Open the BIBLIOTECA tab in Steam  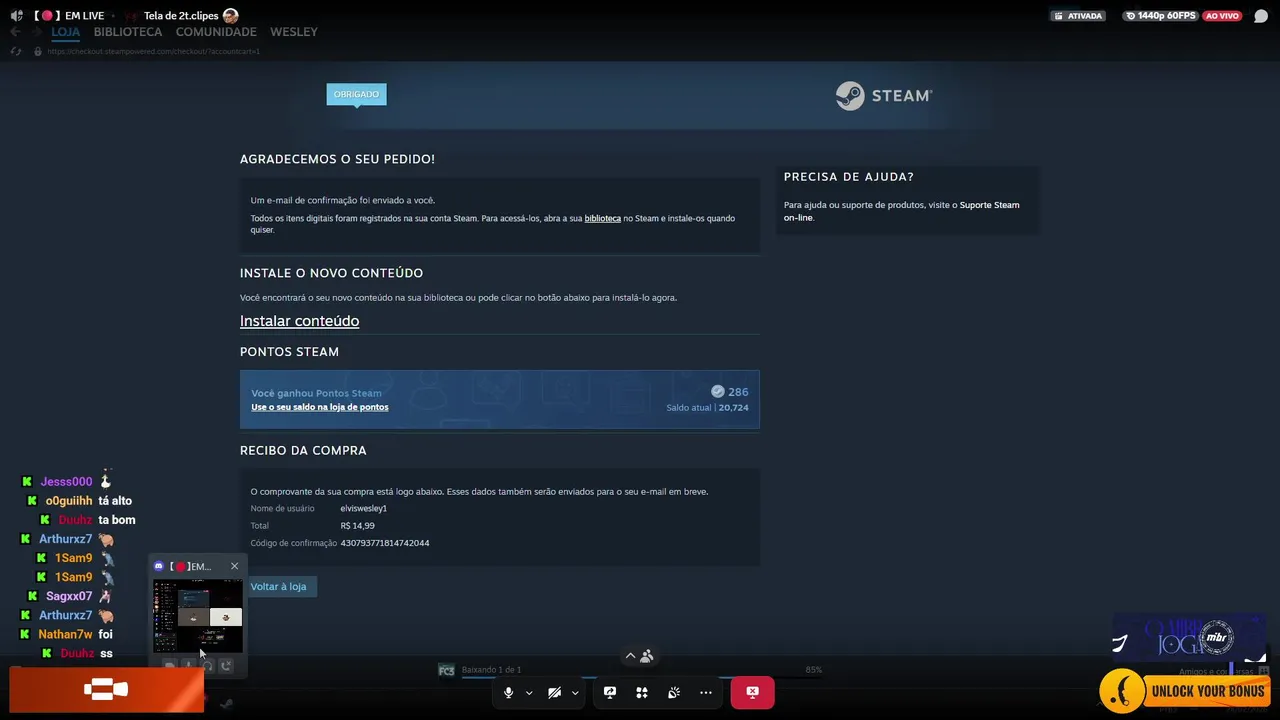(128, 32)
